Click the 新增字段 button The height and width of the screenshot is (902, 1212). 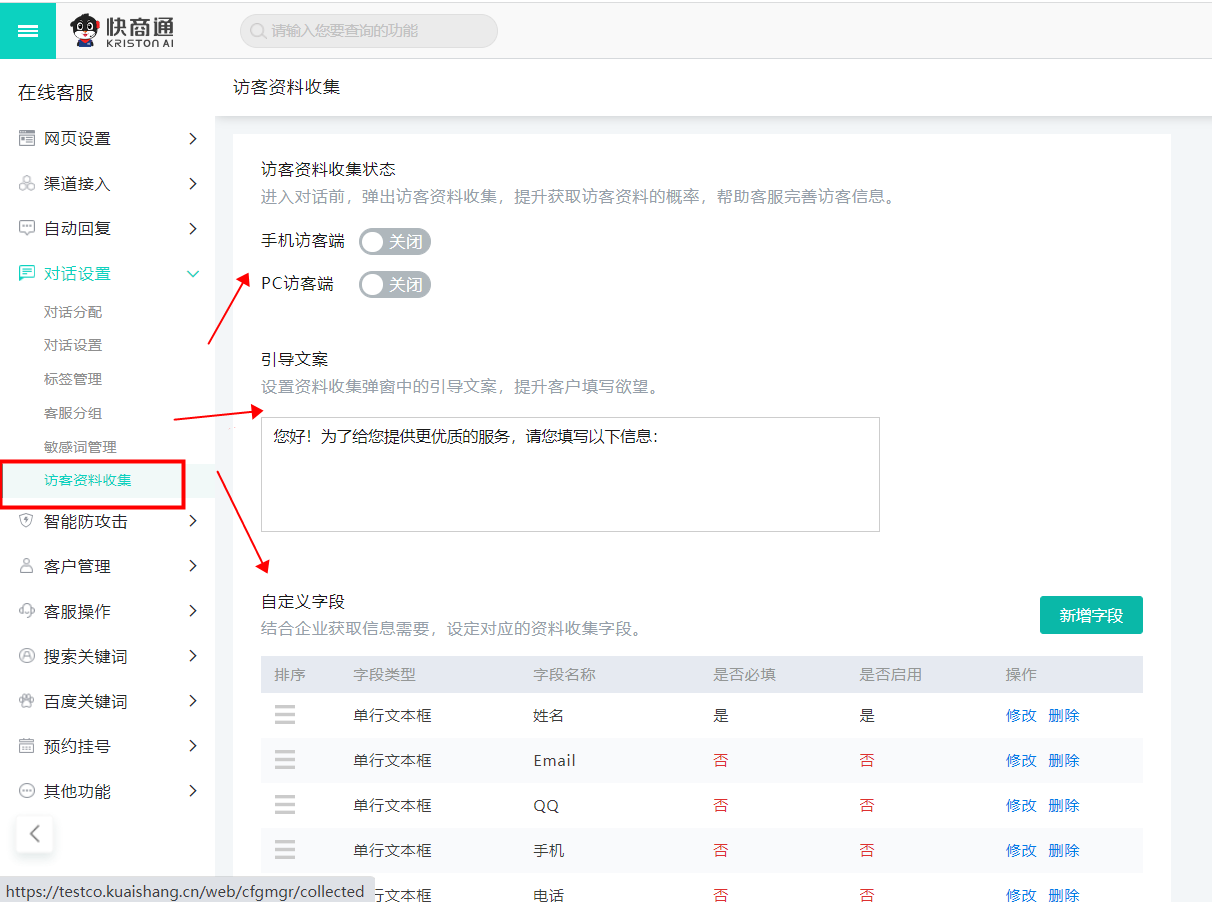click(1091, 615)
